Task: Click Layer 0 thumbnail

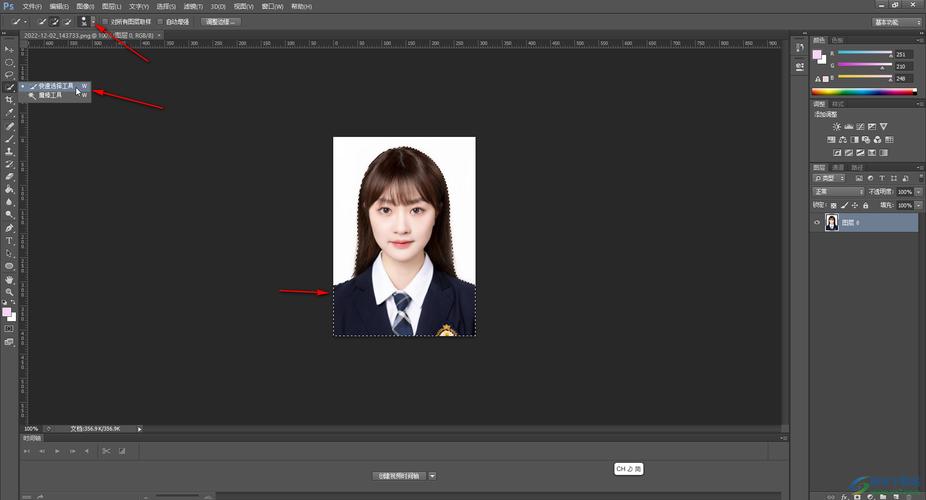Action: [x=832, y=223]
